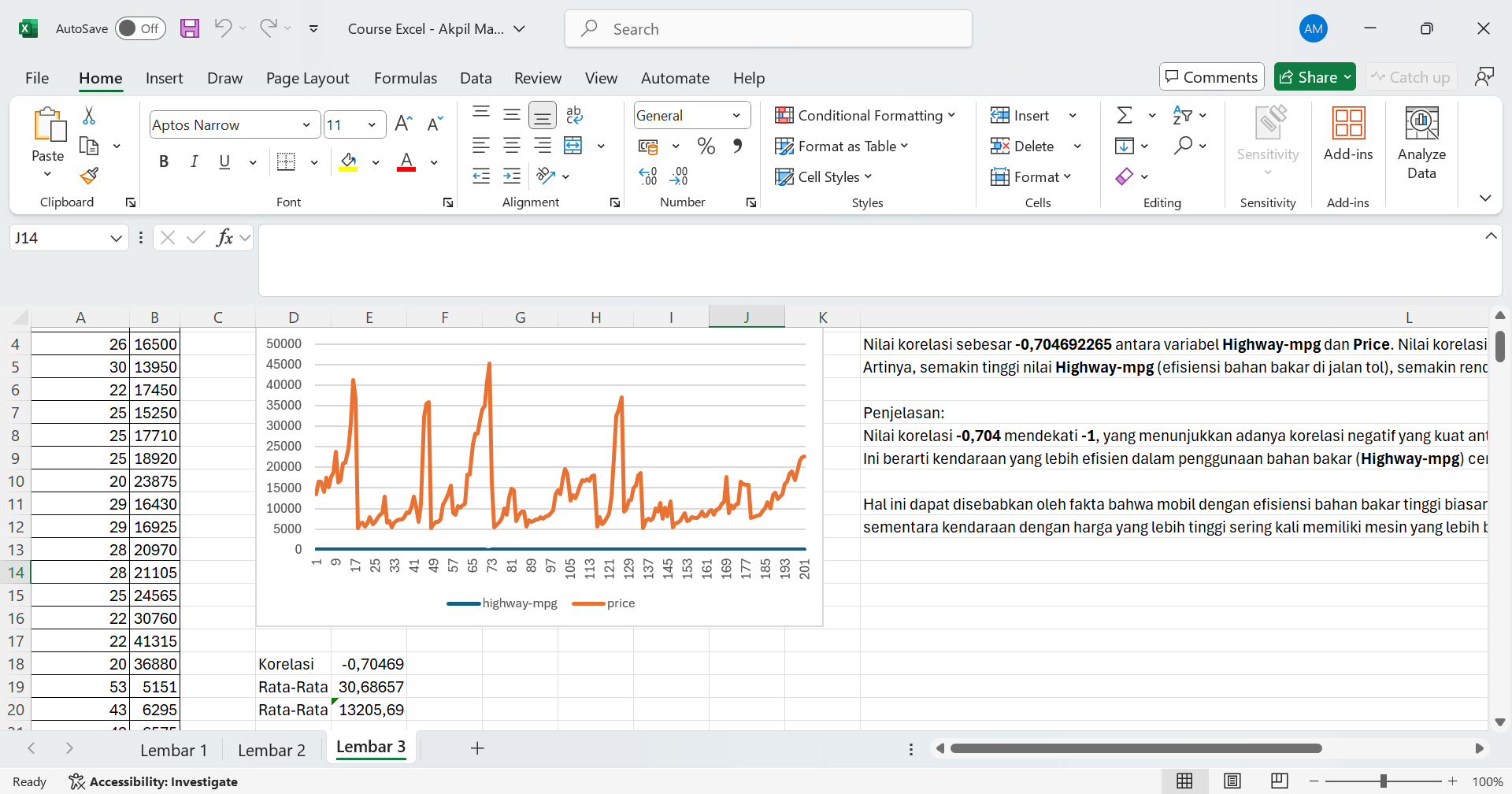Image resolution: width=1512 pixels, height=794 pixels.
Task: Click Accounting Number Format icon
Action: tap(648, 146)
